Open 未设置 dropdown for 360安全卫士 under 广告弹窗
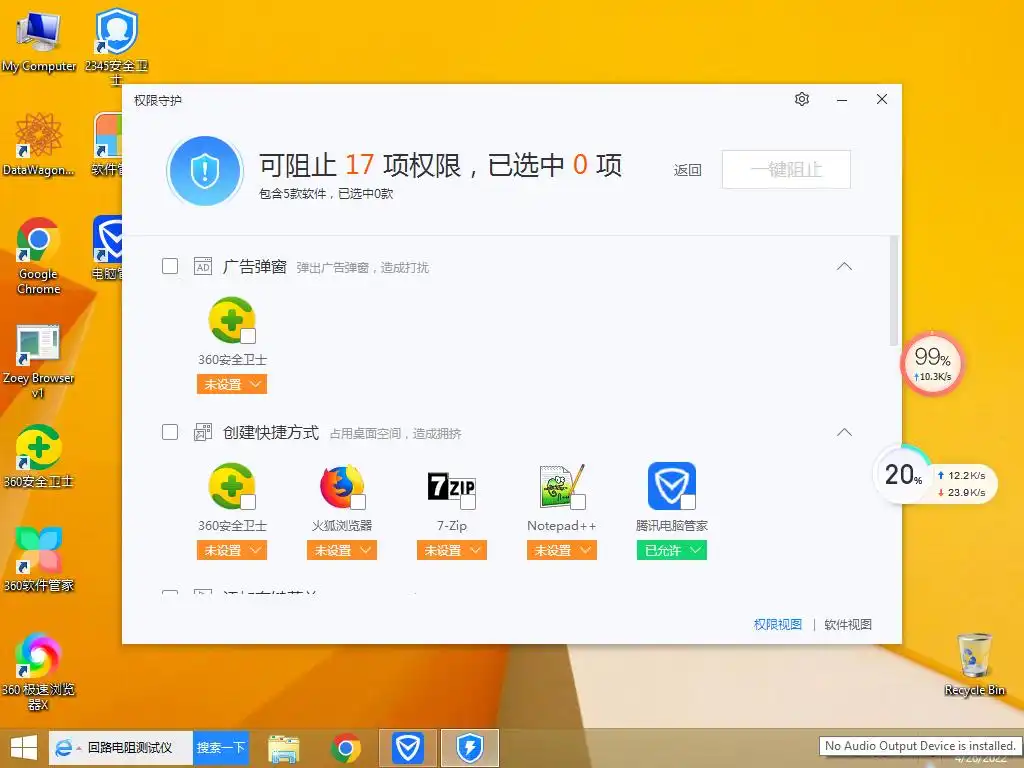This screenshot has width=1024, height=768. 232,385
